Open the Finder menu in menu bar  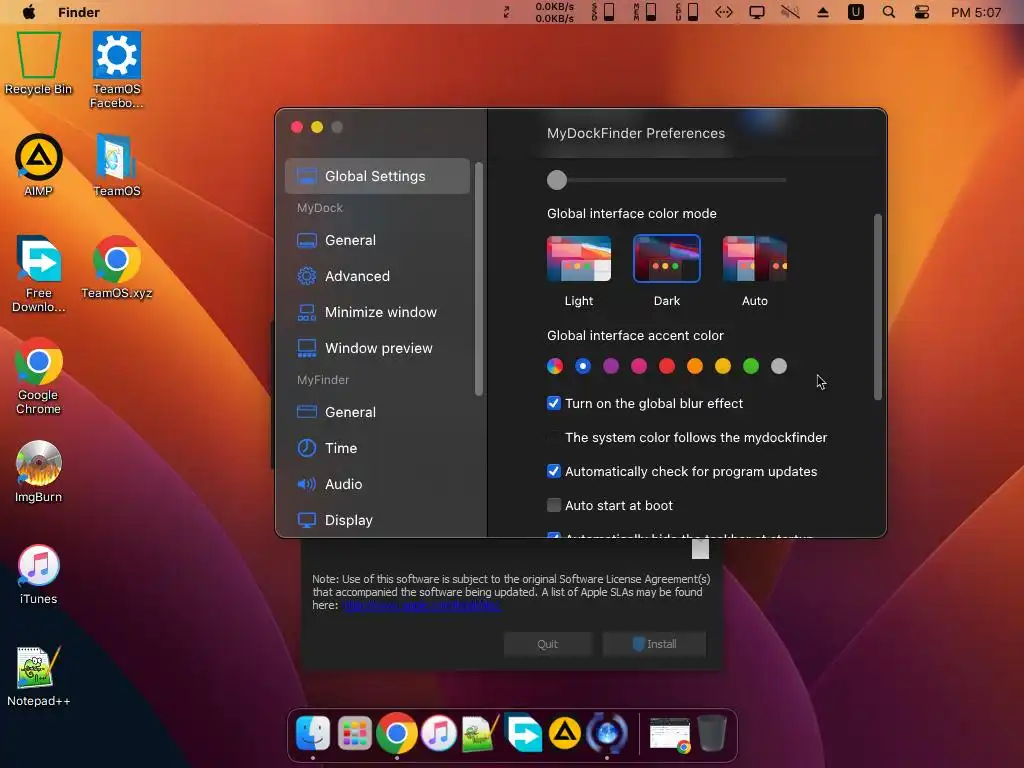(78, 12)
